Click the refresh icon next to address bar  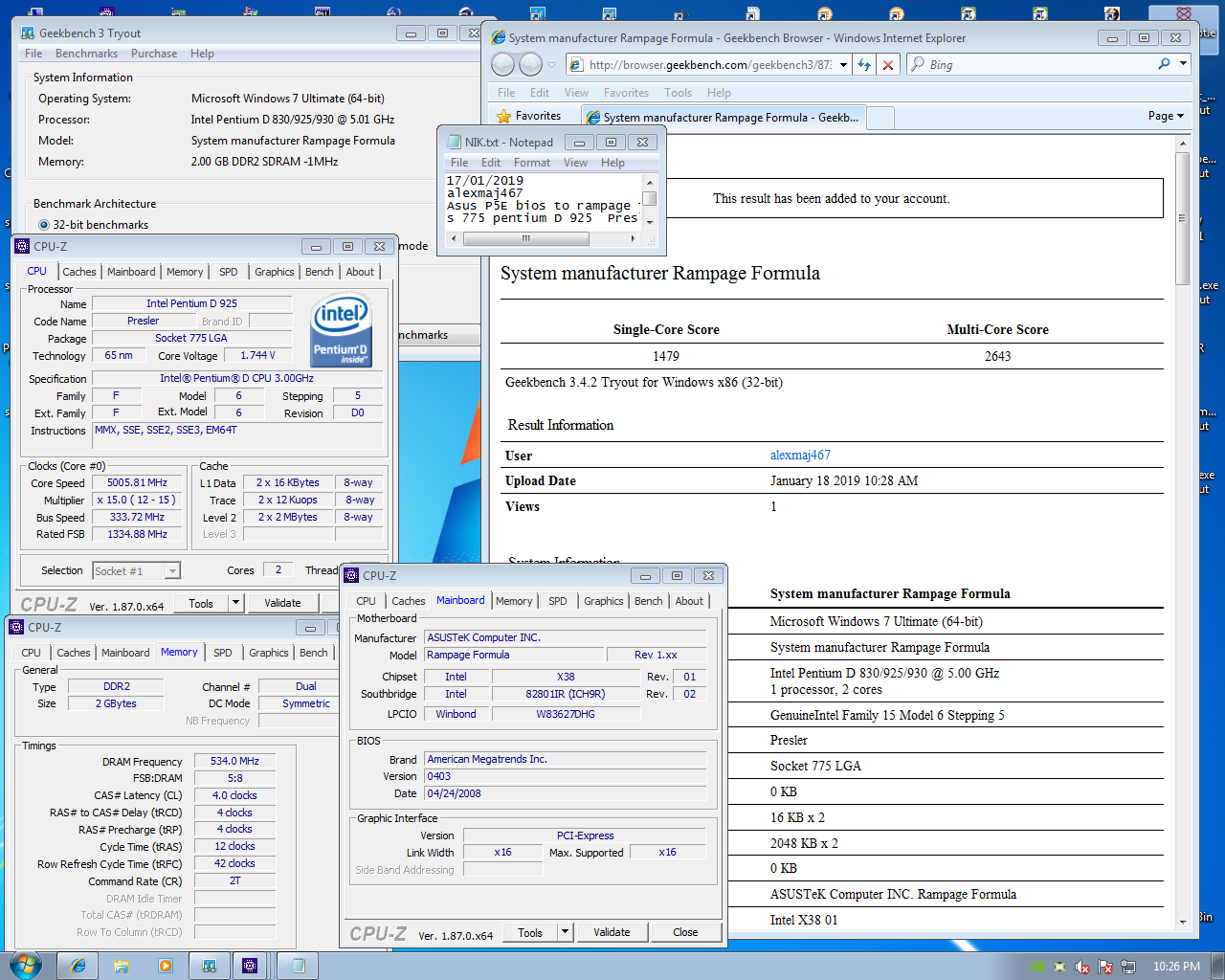[864, 64]
